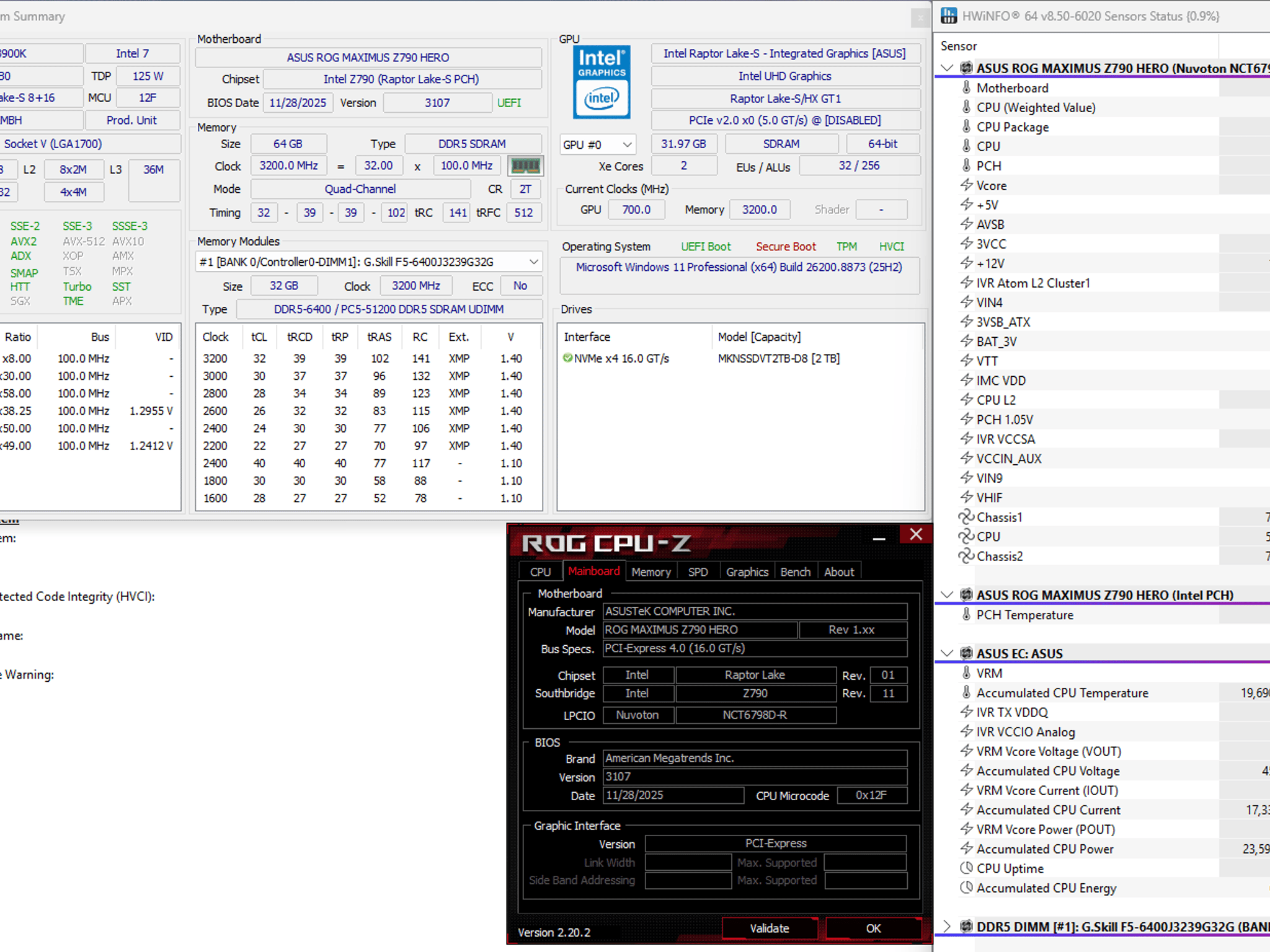Screen dimensions: 1270x952
Task: Click the bolt icon beside +12V
Action: [x=966, y=263]
